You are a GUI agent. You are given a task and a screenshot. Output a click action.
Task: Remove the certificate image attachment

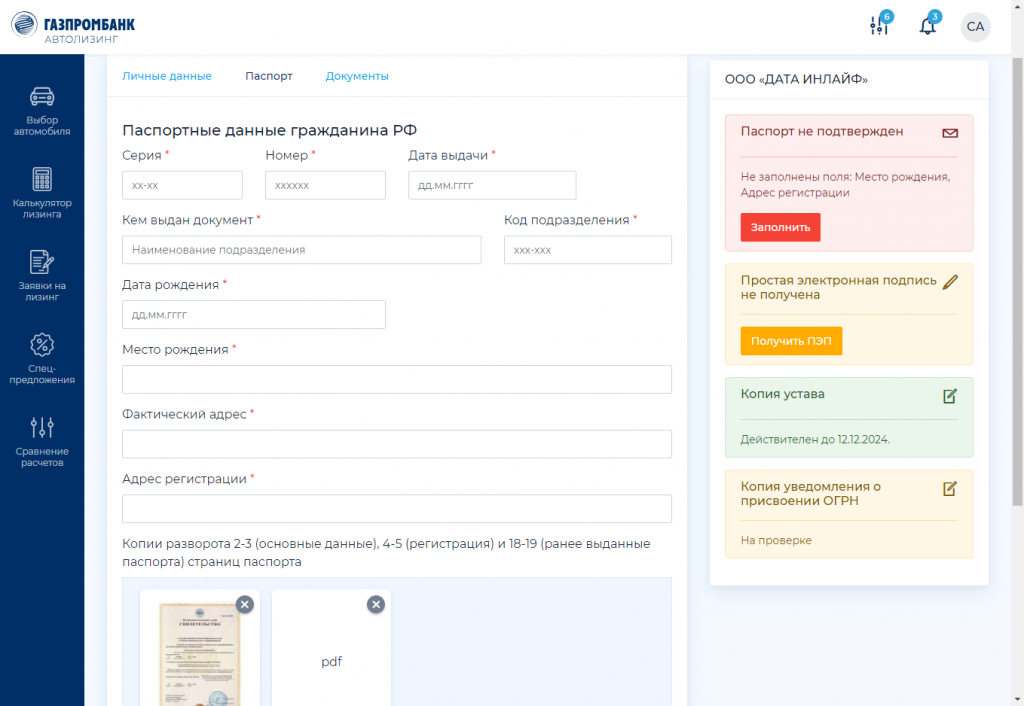tap(245, 604)
